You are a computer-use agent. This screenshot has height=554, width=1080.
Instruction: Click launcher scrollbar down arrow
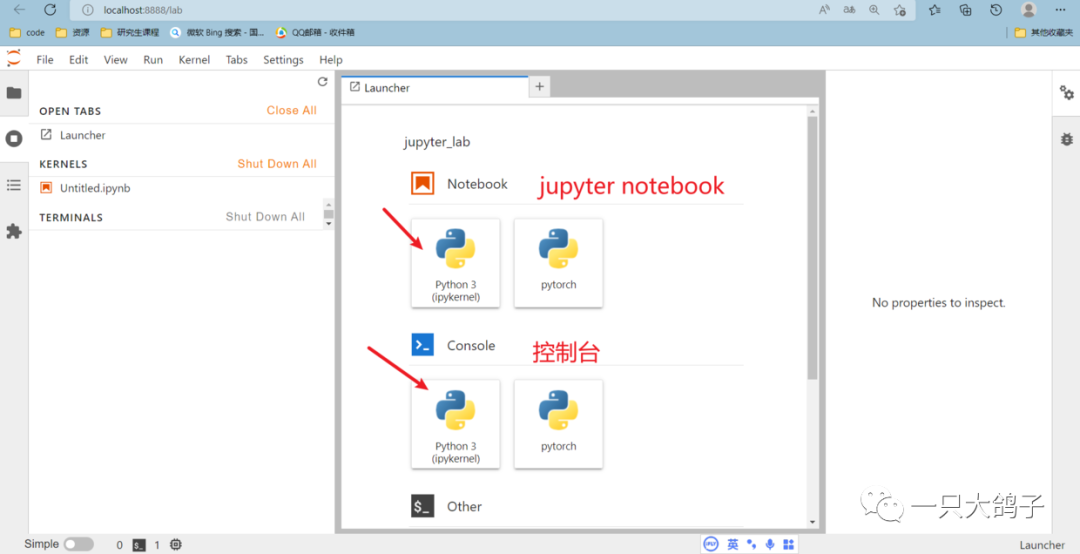tap(812, 522)
